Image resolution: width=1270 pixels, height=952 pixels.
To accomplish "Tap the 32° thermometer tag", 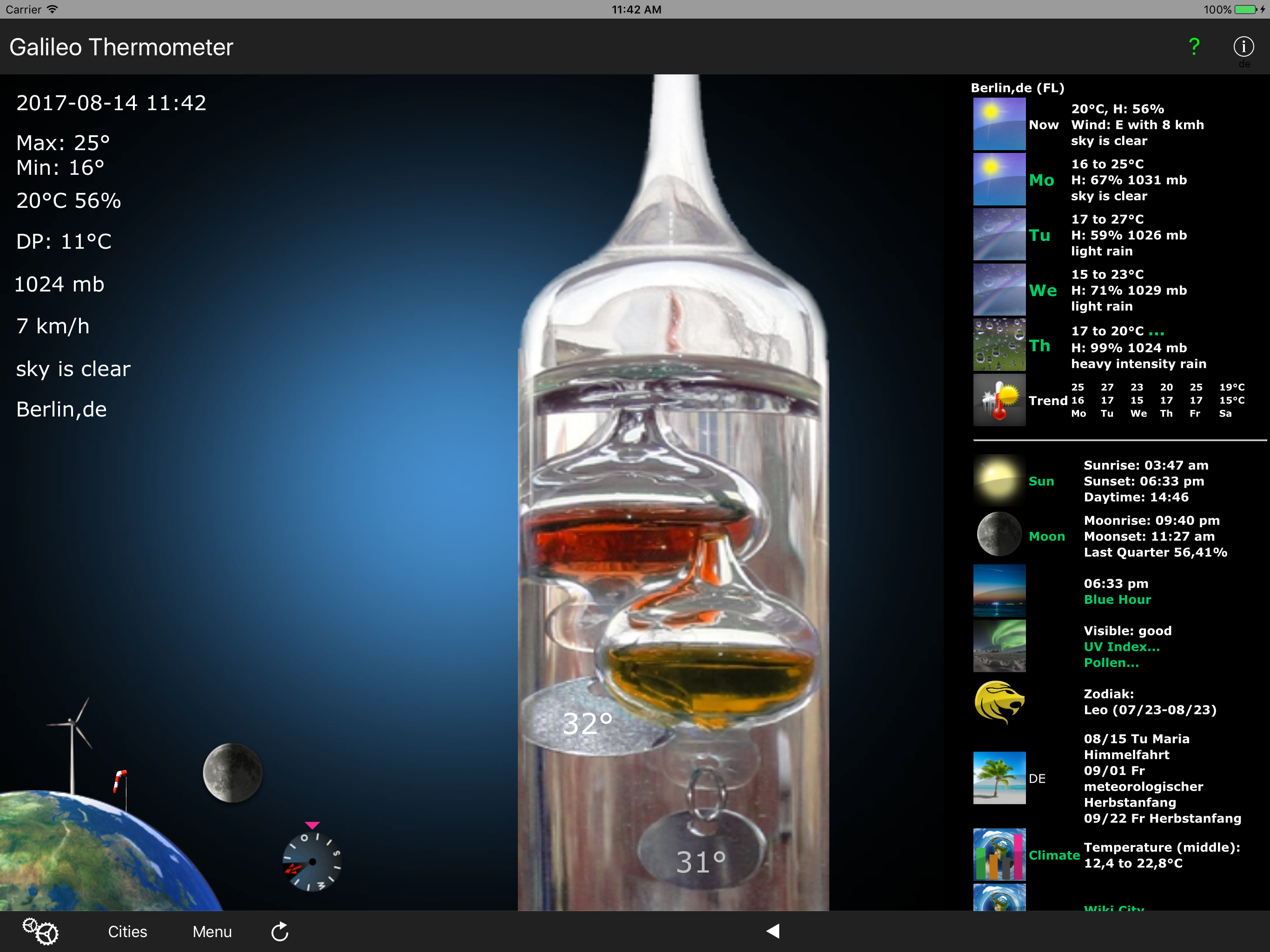I will (587, 723).
